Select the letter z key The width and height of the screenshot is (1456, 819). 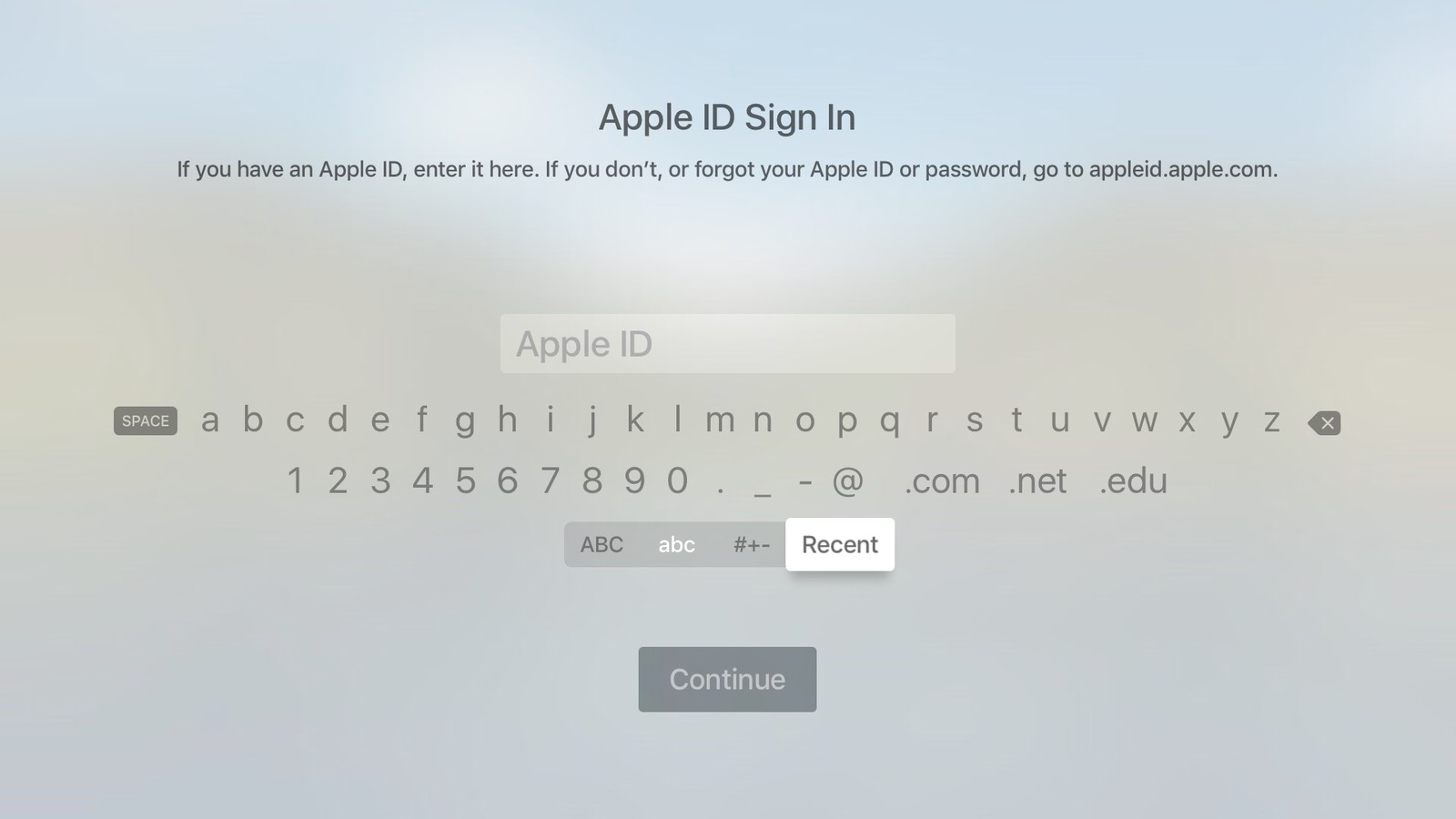[1271, 420]
